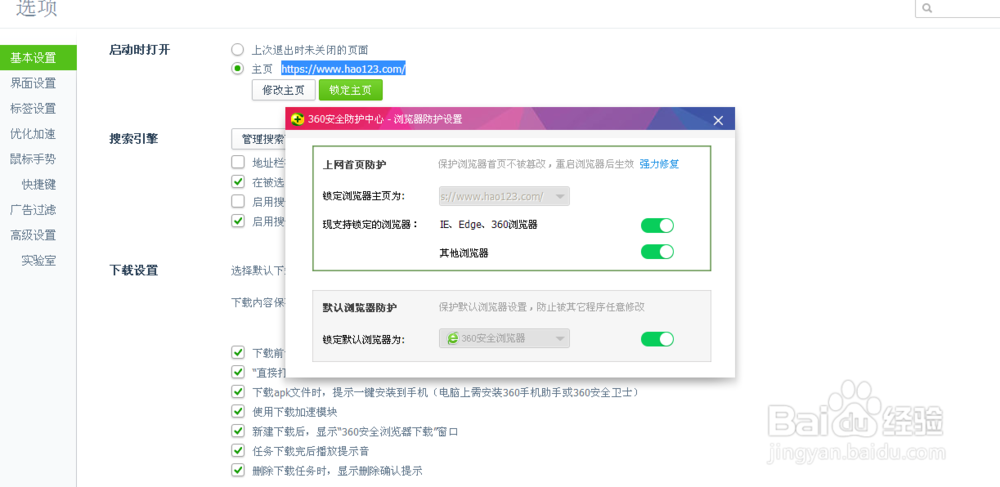Screen dimensions: 1000x487
Task: Open 高级设置 in the sidebar
Action: click(x=33, y=235)
